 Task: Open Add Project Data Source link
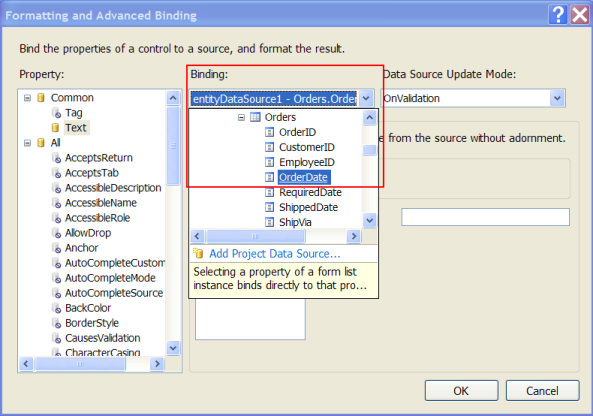coord(275,253)
